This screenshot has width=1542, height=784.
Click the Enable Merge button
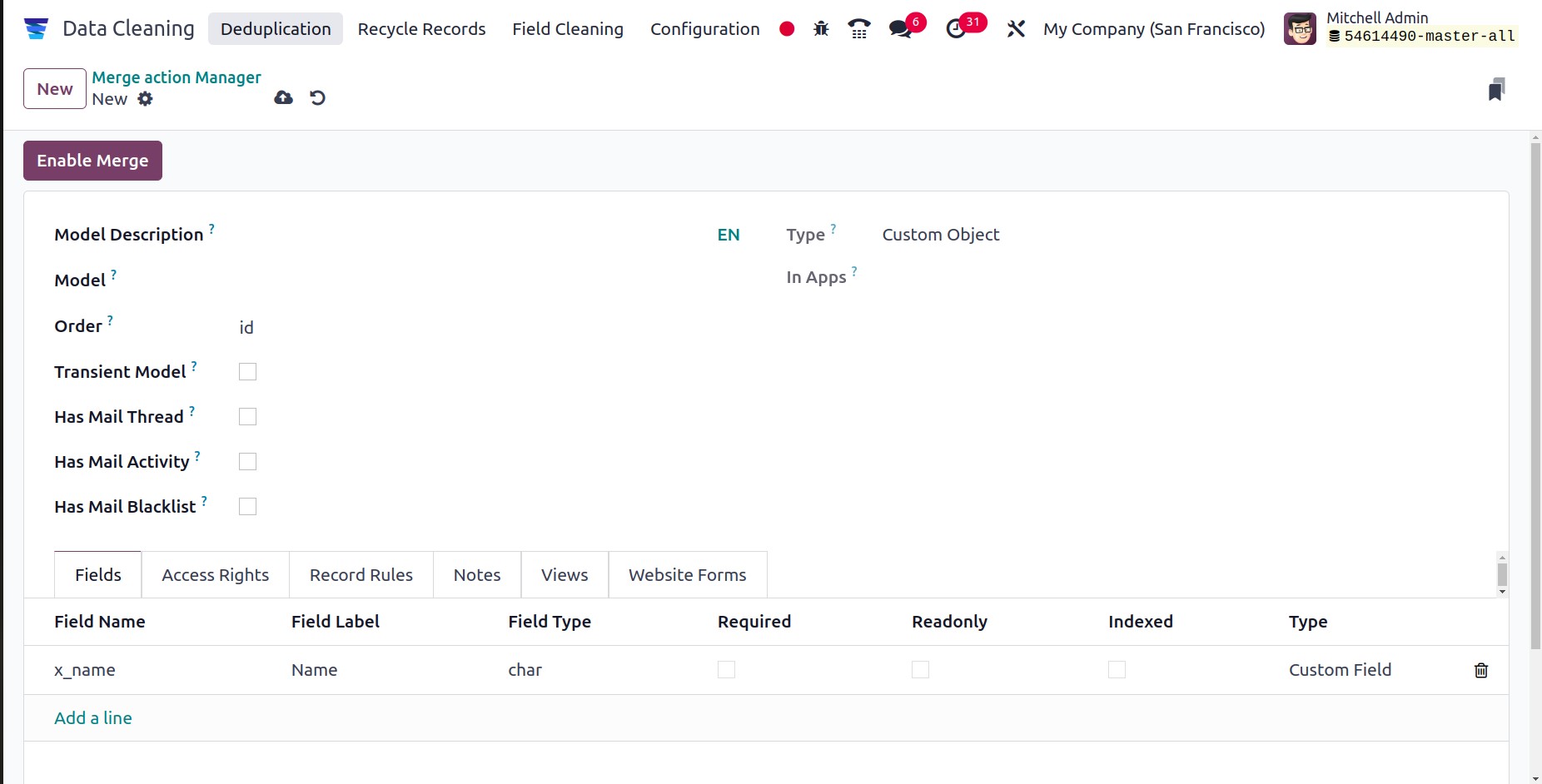click(92, 160)
